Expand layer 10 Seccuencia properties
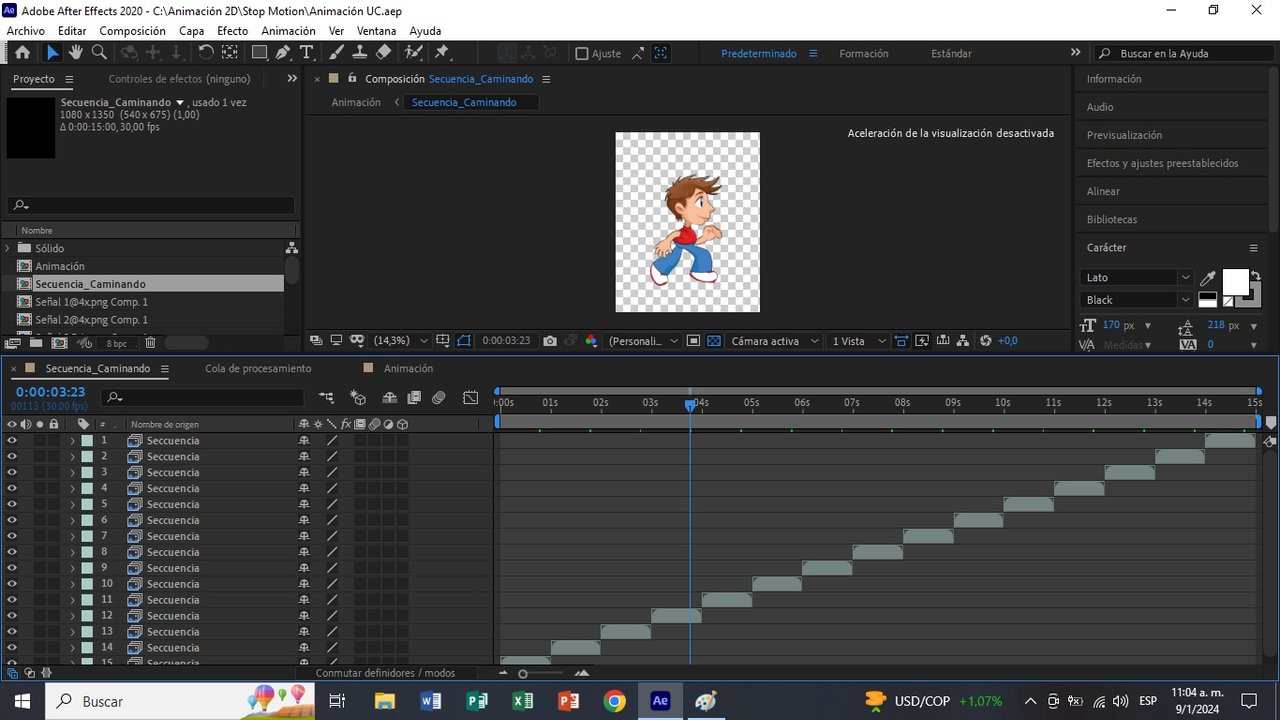 pos(72,584)
